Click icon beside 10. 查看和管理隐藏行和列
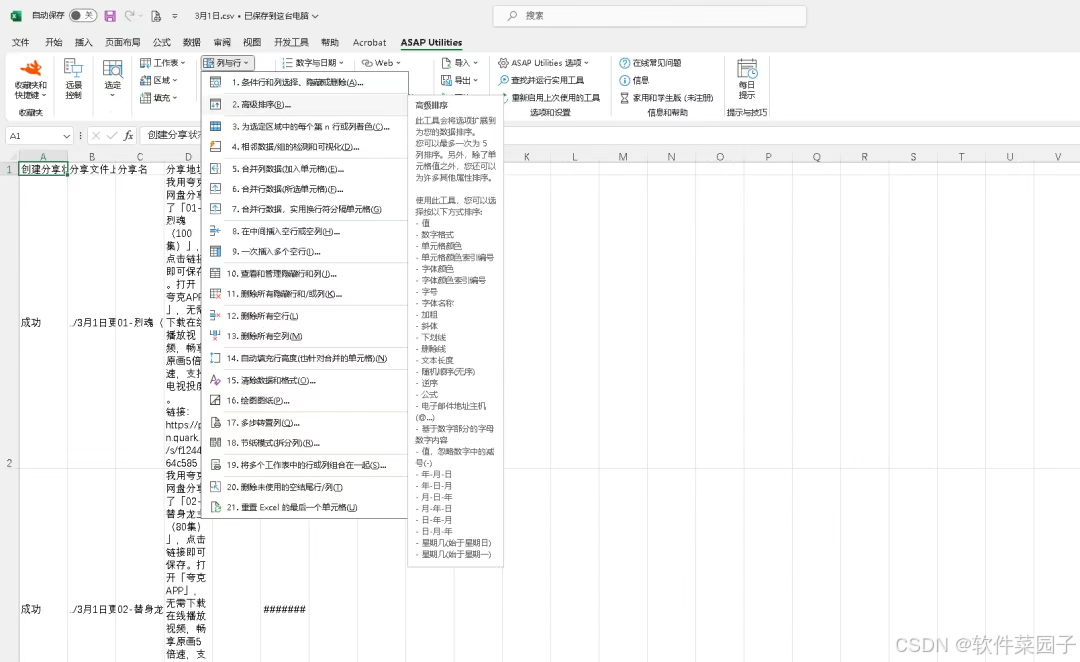The height and width of the screenshot is (662, 1080). [x=216, y=273]
